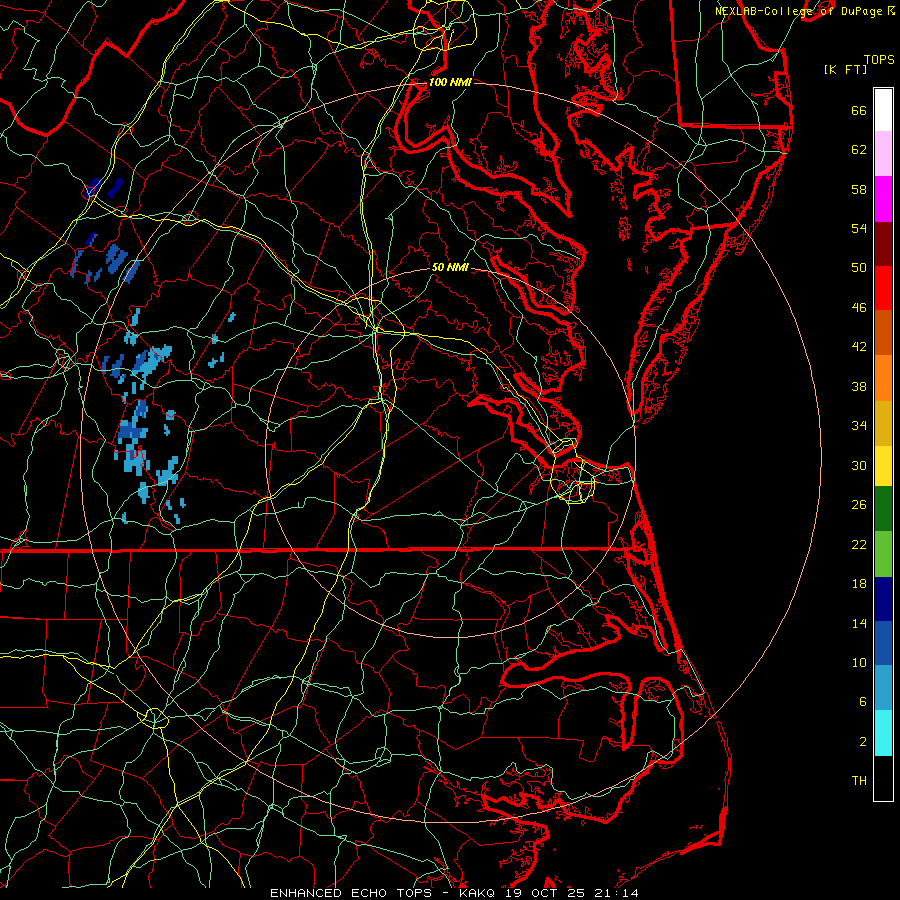Viewport: 900px width, 900px height.
Task: Click the magenta 58 kft legend swatch
Action: click(x=883, y=199)
